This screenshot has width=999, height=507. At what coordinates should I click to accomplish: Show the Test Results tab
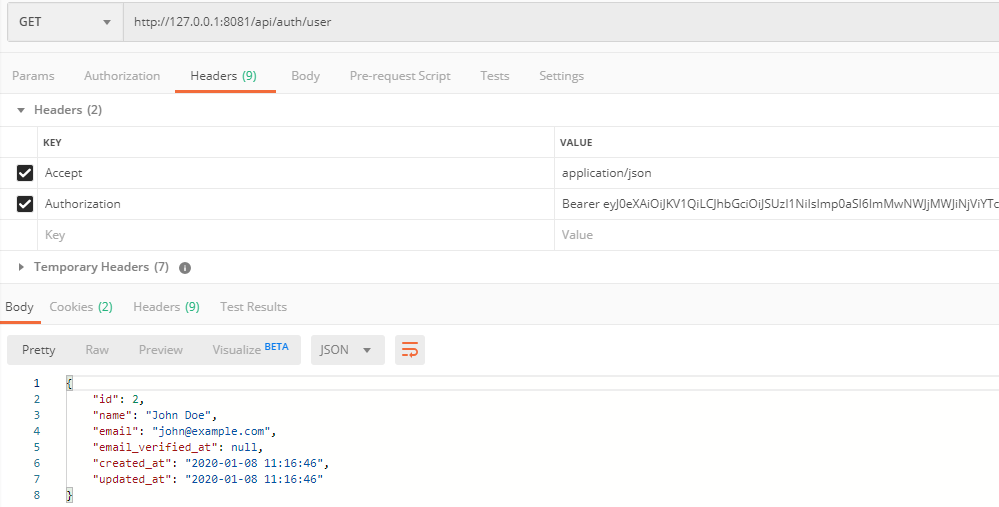(x=253, y=307)
